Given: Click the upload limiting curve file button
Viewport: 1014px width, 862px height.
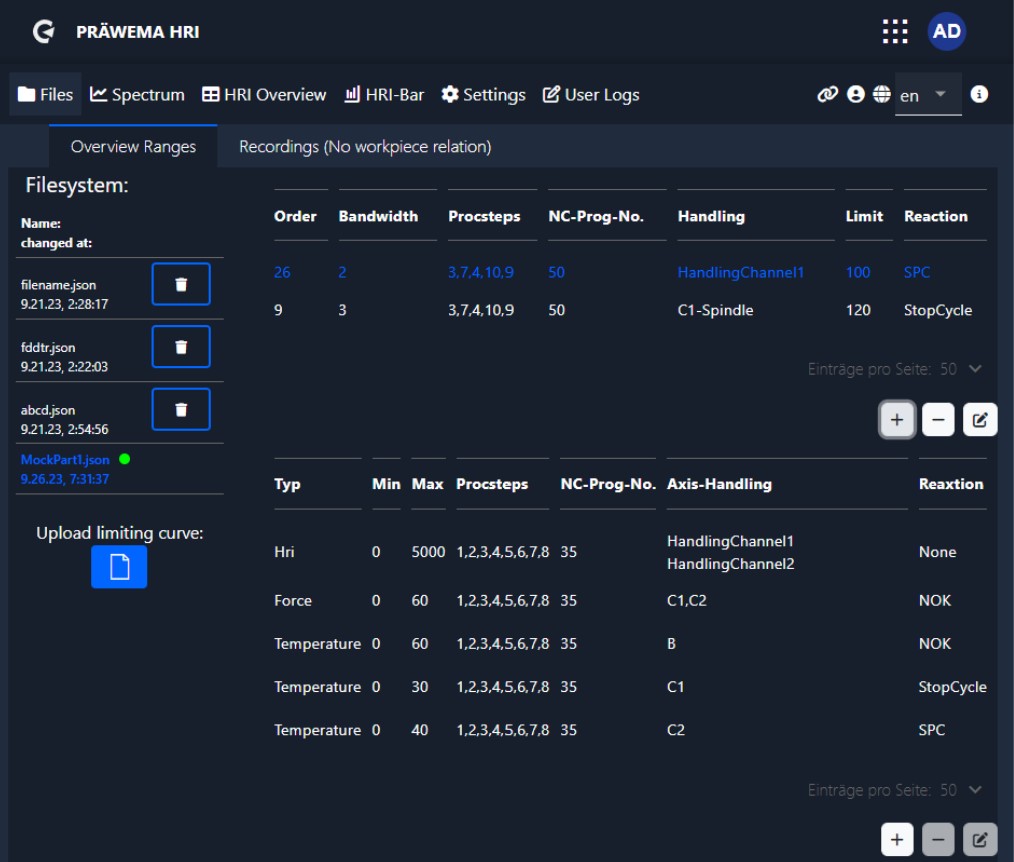Looking at the screenshot, I should click(119, 567).
